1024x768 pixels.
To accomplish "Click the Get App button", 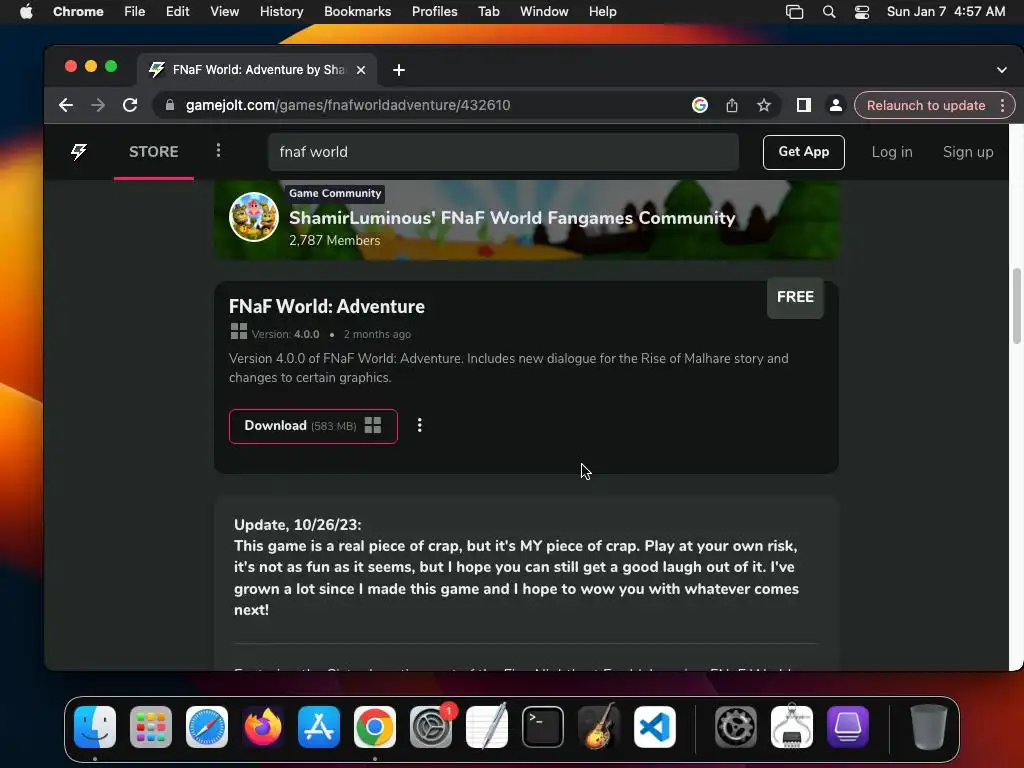I will [803, 152].
